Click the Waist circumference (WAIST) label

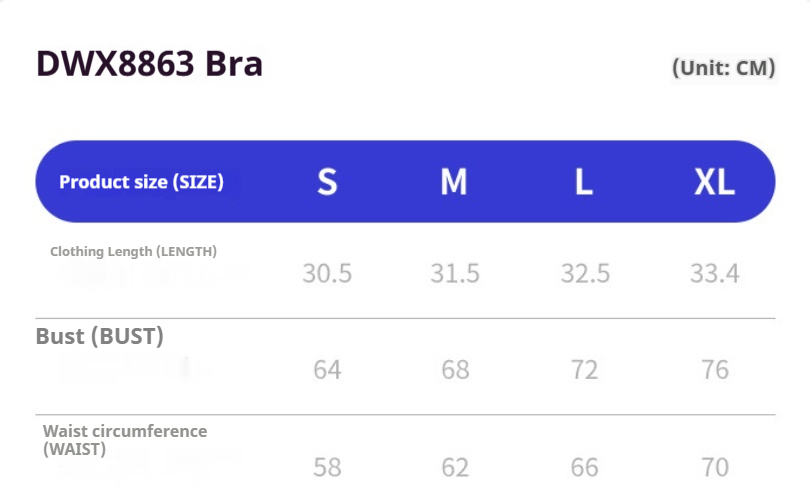pos(124,440)
